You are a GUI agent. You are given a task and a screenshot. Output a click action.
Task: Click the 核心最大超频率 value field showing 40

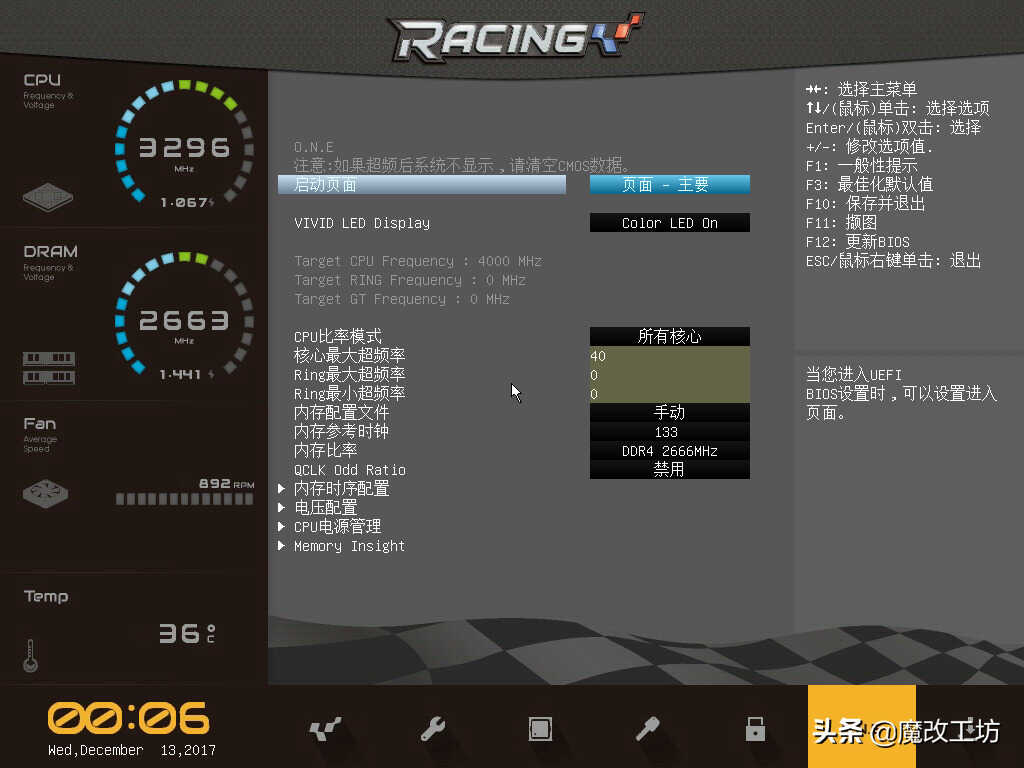pos(669,356)
